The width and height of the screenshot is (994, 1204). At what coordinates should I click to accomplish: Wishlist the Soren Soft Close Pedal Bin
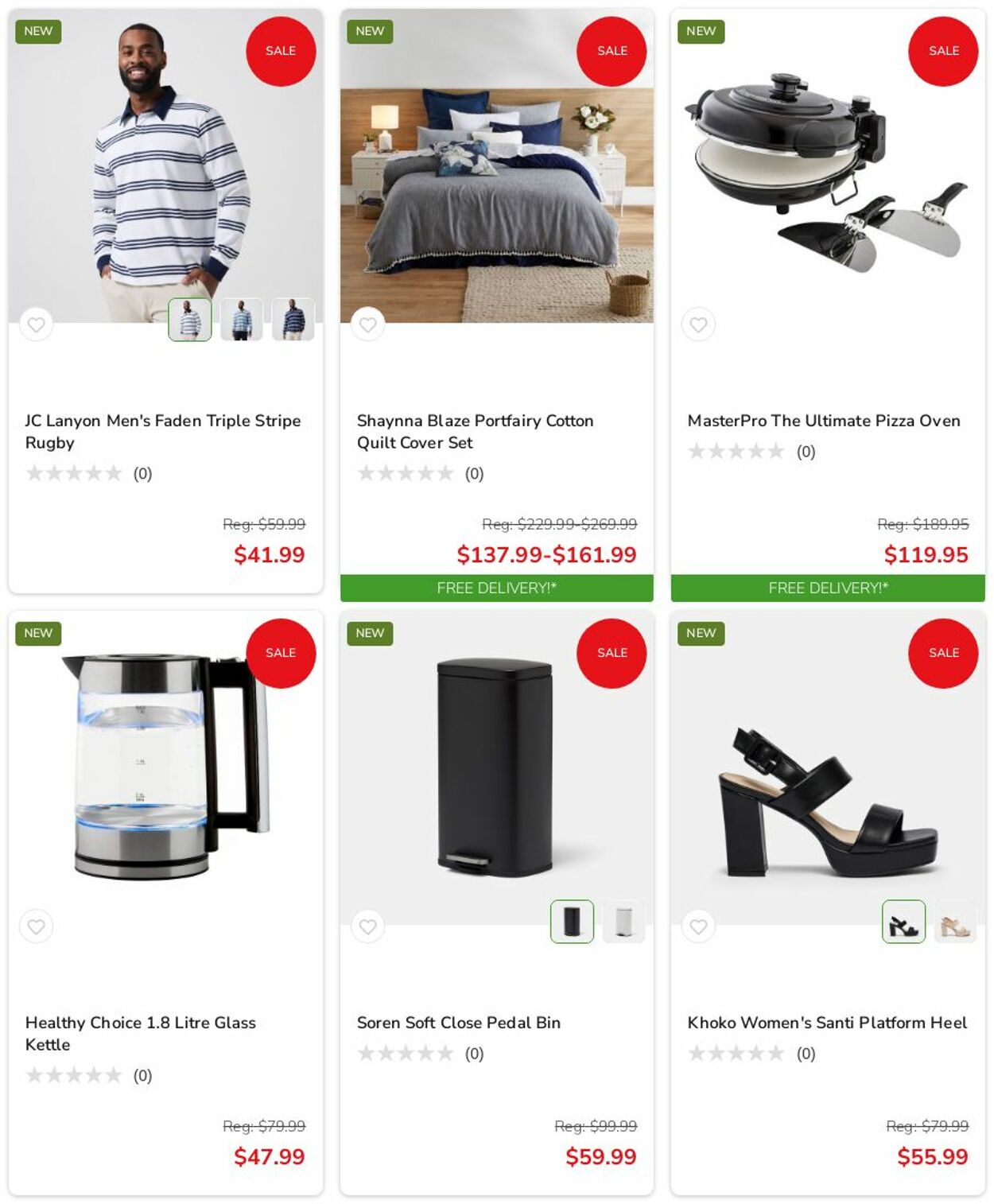(x=367, y=926)
